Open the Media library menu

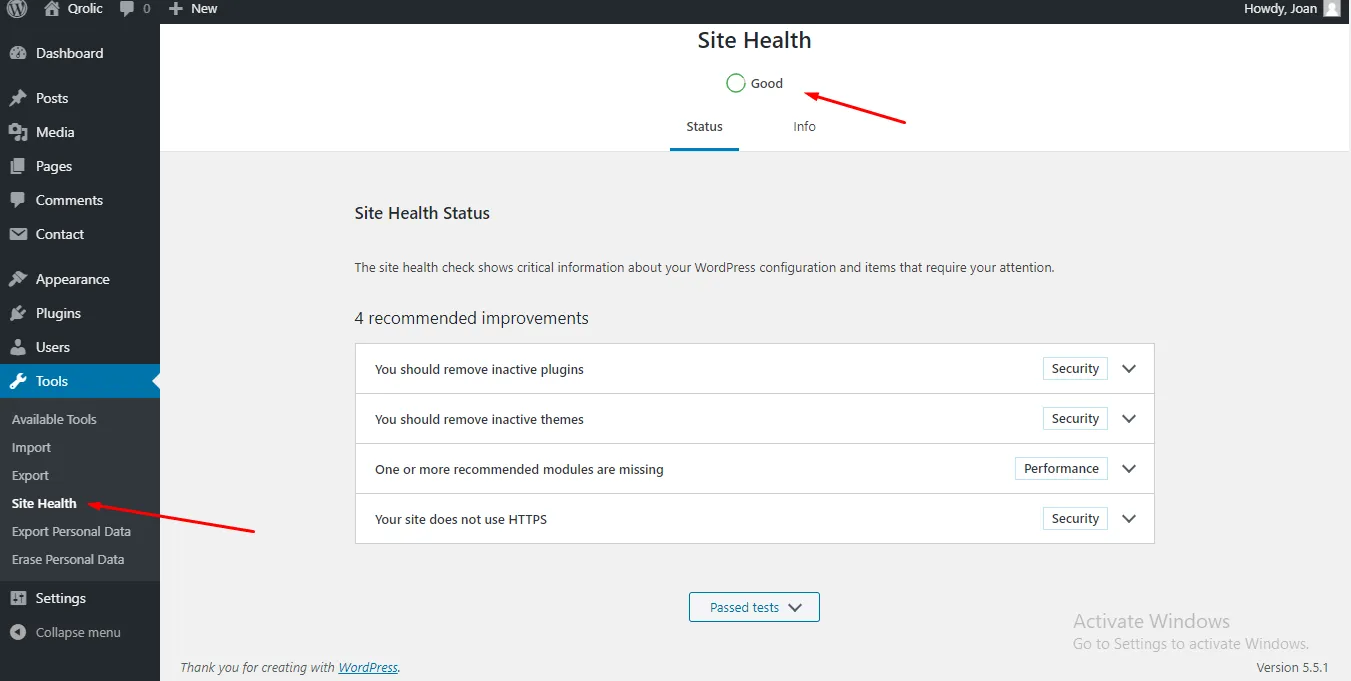[x=55, y=132]
